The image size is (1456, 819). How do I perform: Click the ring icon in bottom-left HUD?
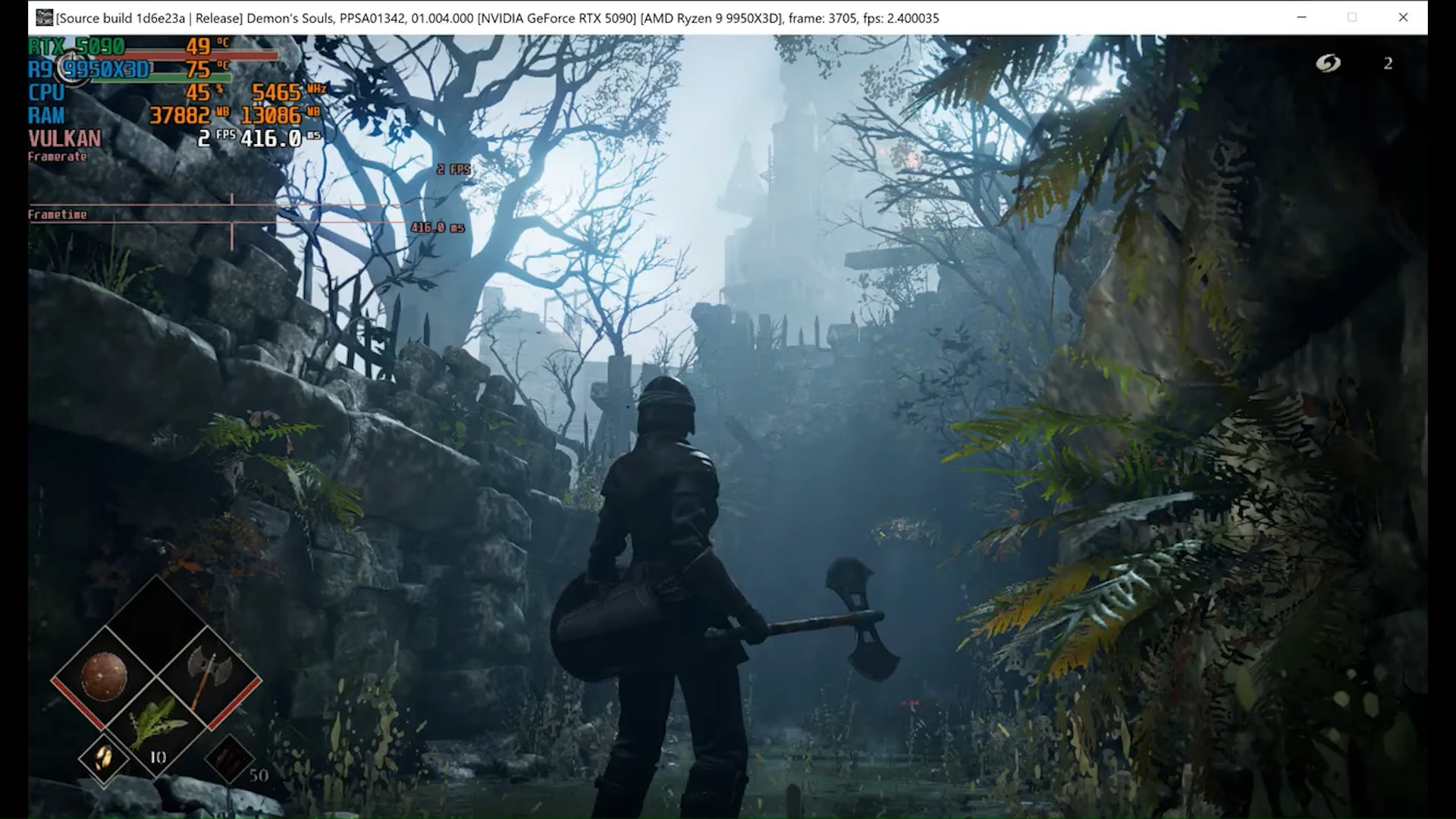click(104, 756)
